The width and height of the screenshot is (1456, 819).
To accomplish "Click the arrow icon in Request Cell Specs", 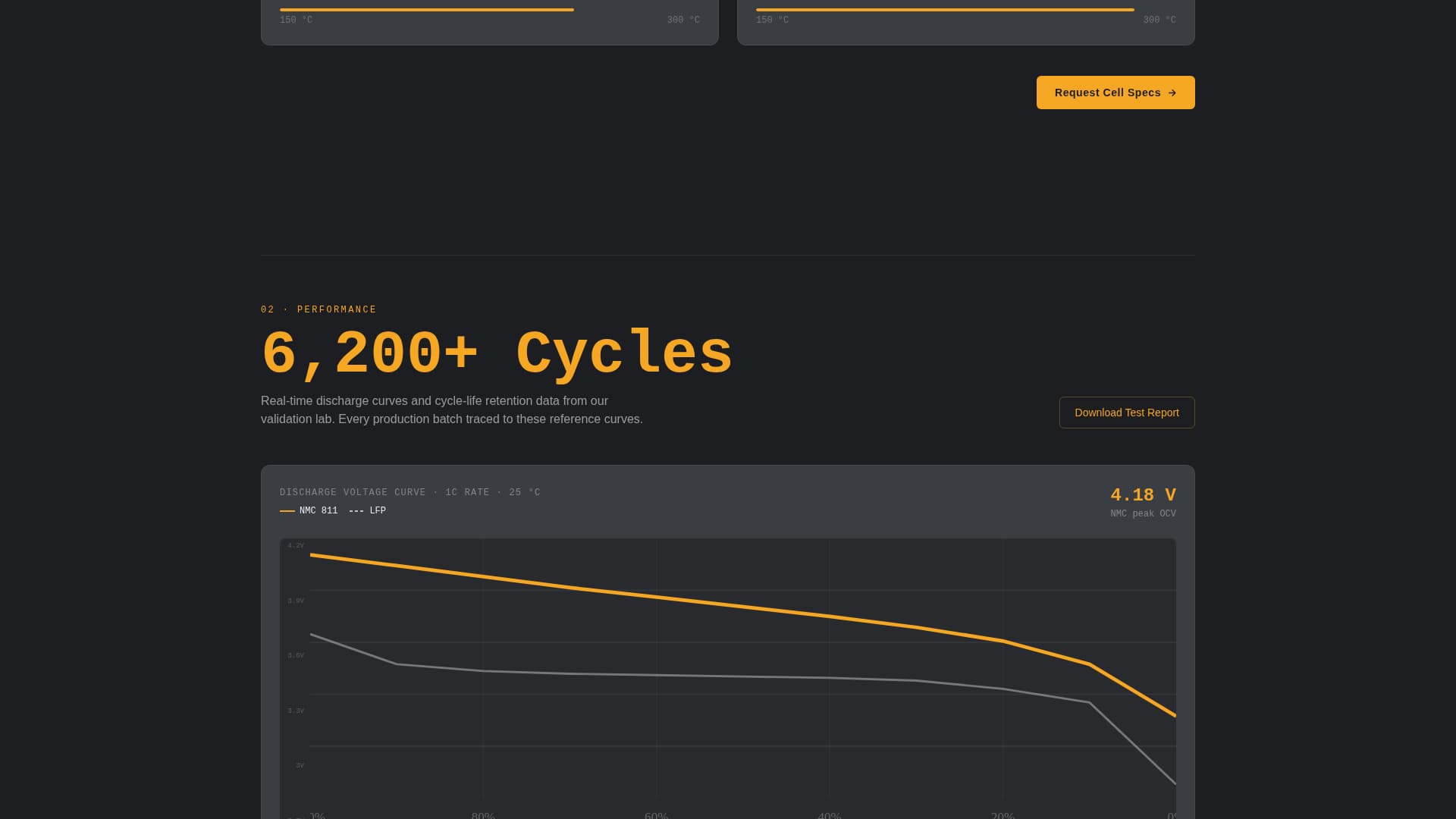I will point(1172,93).
